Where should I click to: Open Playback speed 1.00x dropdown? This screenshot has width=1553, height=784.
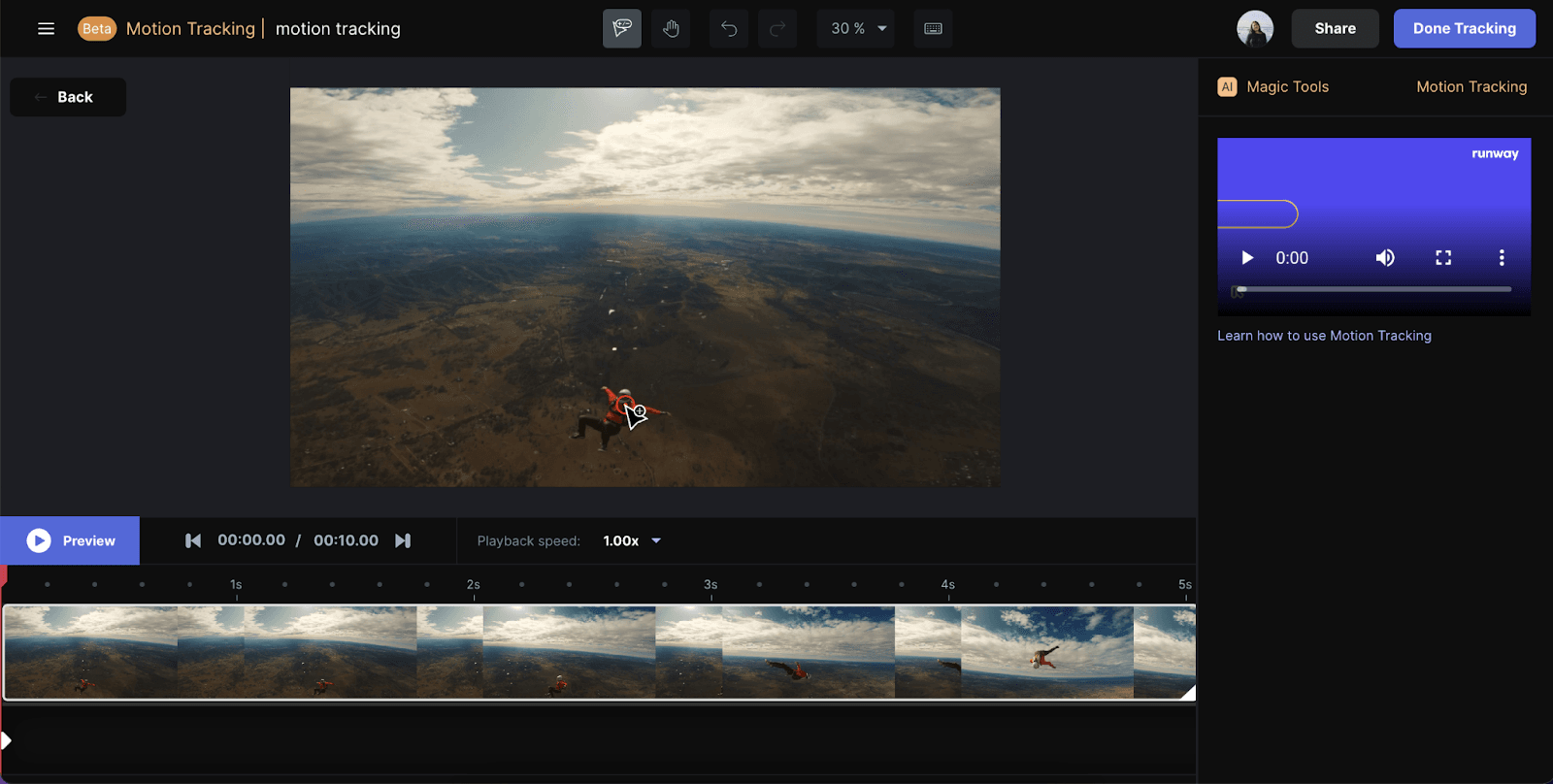click(x=632, y=540)
